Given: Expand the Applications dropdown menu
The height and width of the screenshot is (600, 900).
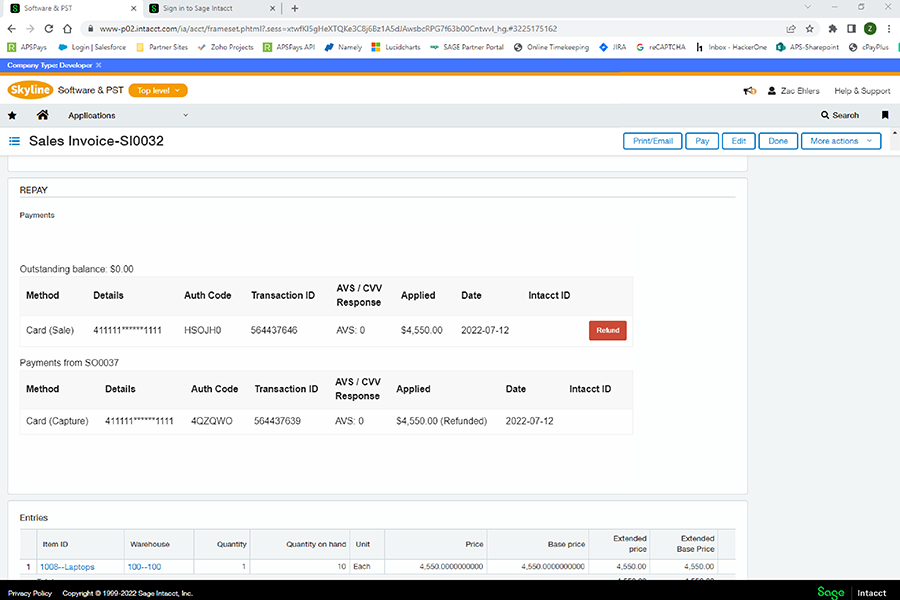Looking at the screenshot, I should (130, 115).
